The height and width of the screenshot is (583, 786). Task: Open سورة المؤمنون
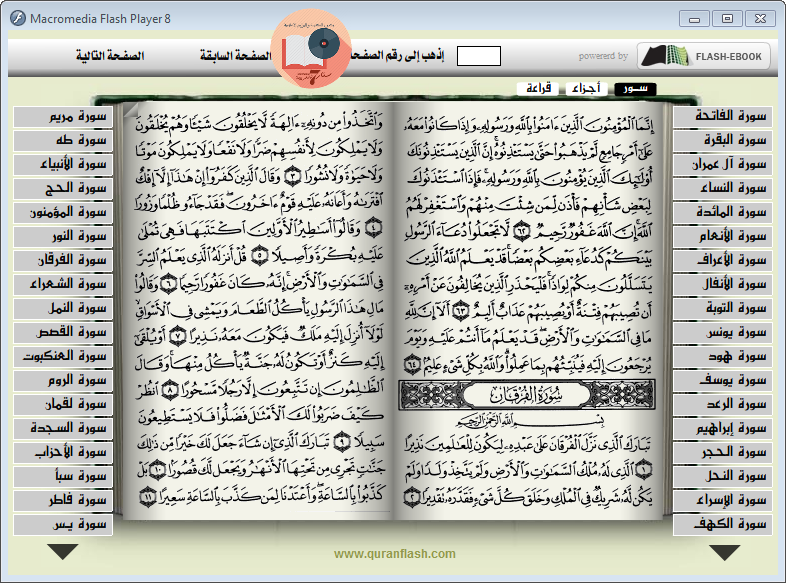[x=63, y=213]
